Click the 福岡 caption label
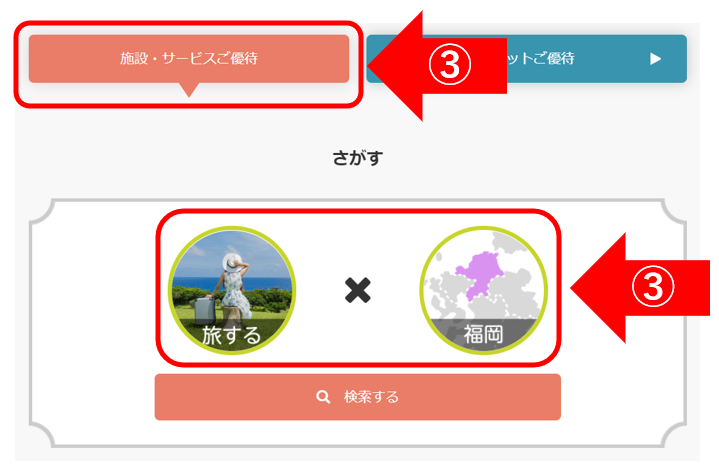The width and height of the screenshot is (719, 469). pos(483,334)
